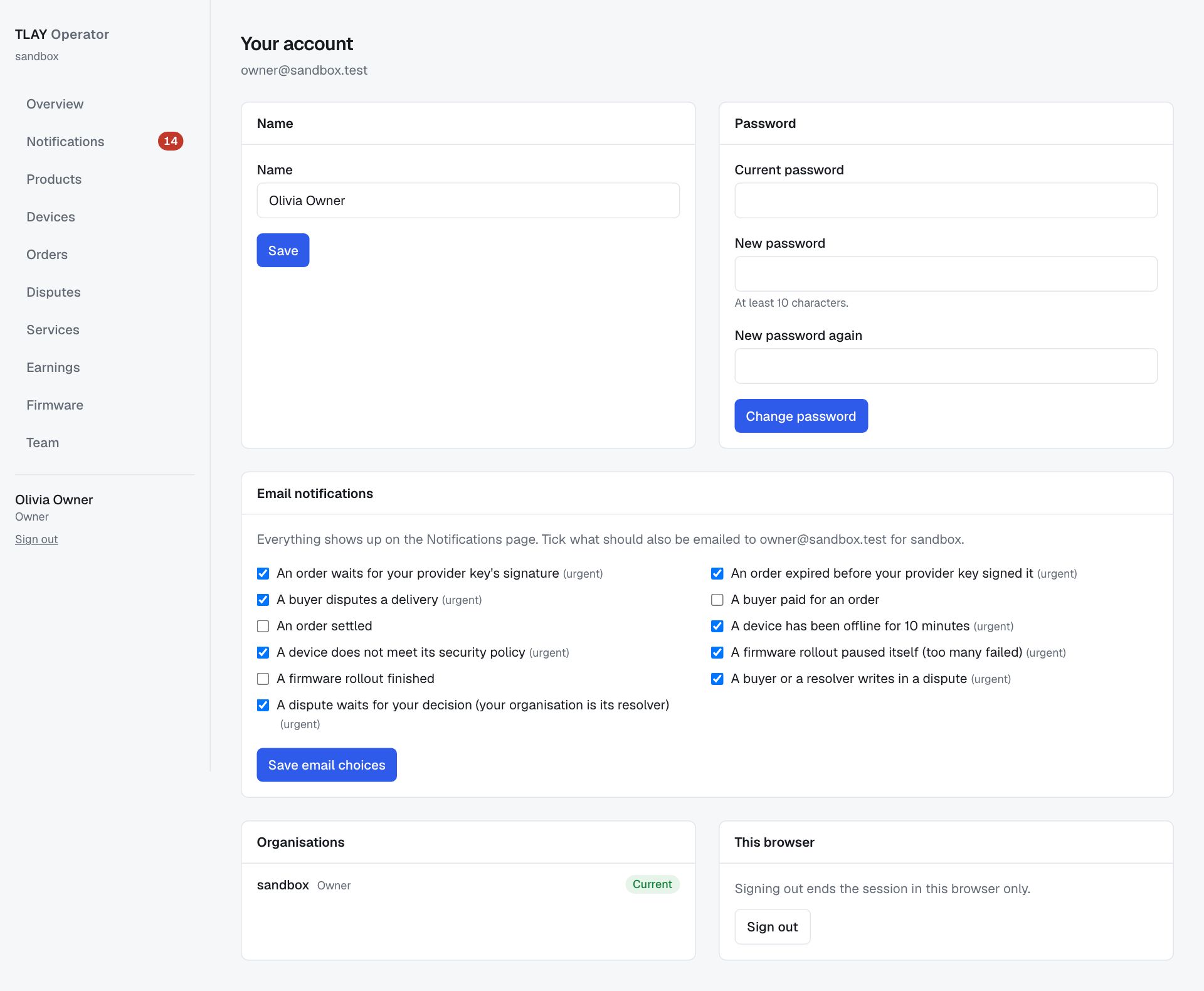
Task: Focus the New password field
Action: [x=946, y=273]
